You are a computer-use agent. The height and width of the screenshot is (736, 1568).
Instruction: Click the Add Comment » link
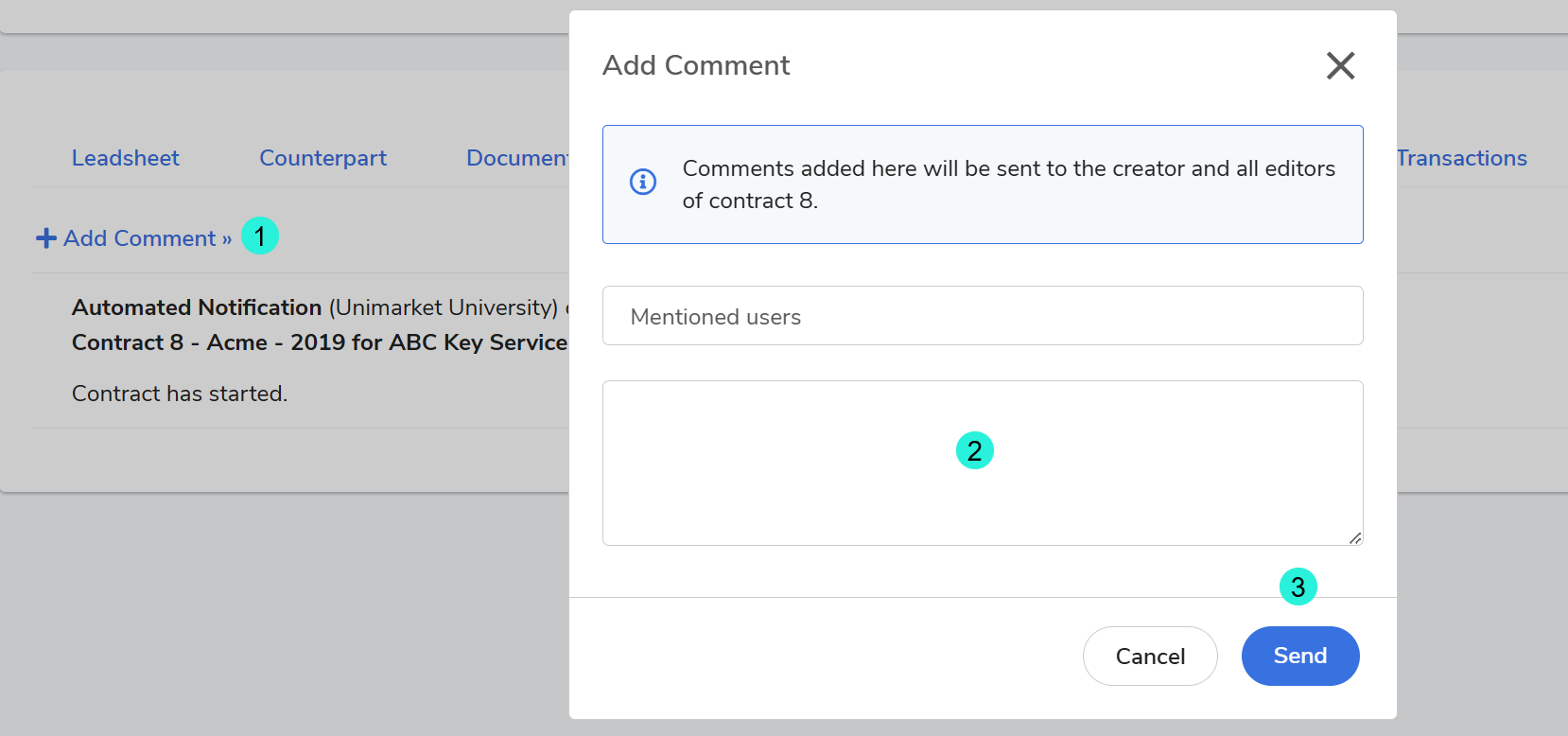147,238
